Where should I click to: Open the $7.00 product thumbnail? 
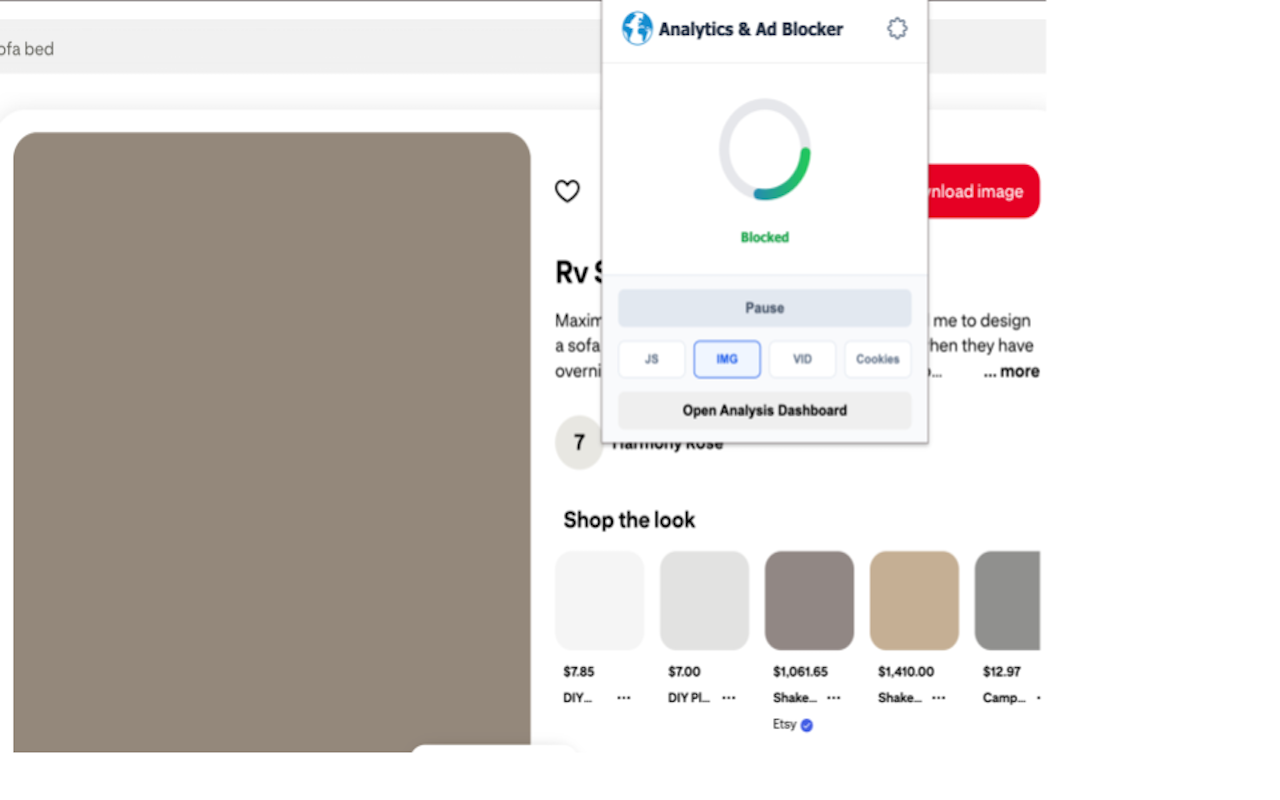point(705,601)
